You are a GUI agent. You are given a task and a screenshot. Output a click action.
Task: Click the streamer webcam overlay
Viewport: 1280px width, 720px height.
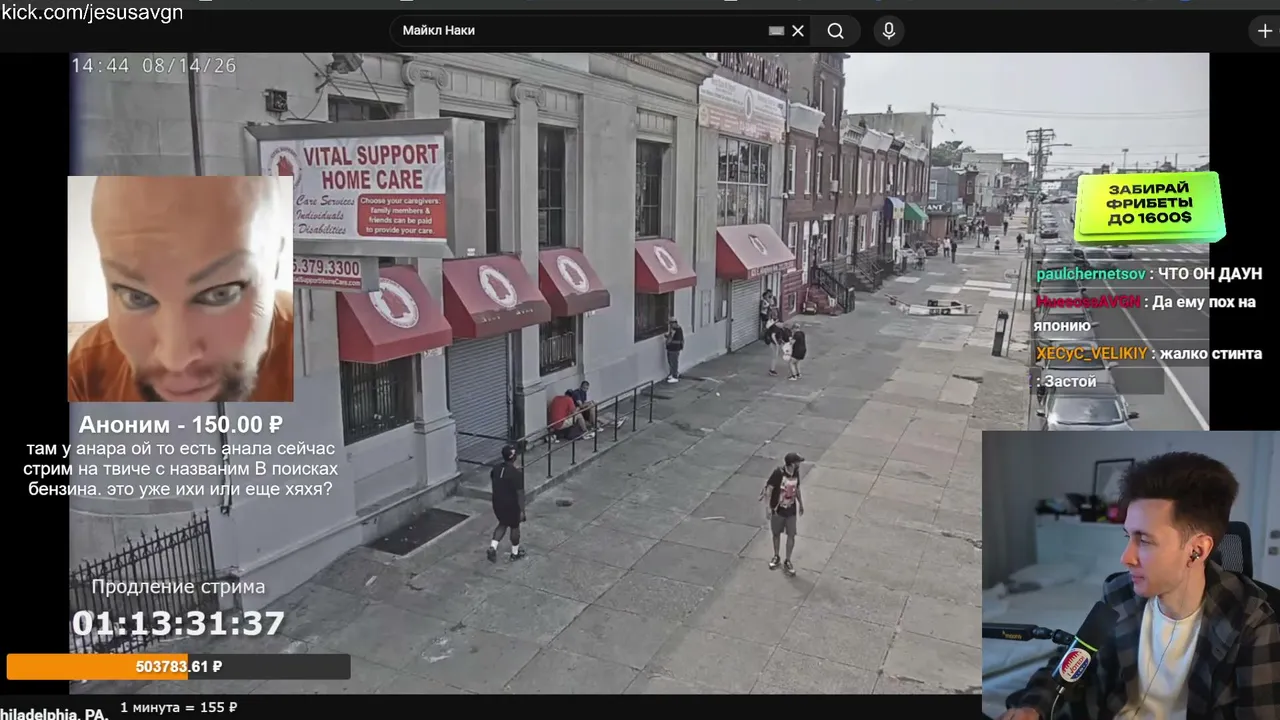(x=1131, y=575)
